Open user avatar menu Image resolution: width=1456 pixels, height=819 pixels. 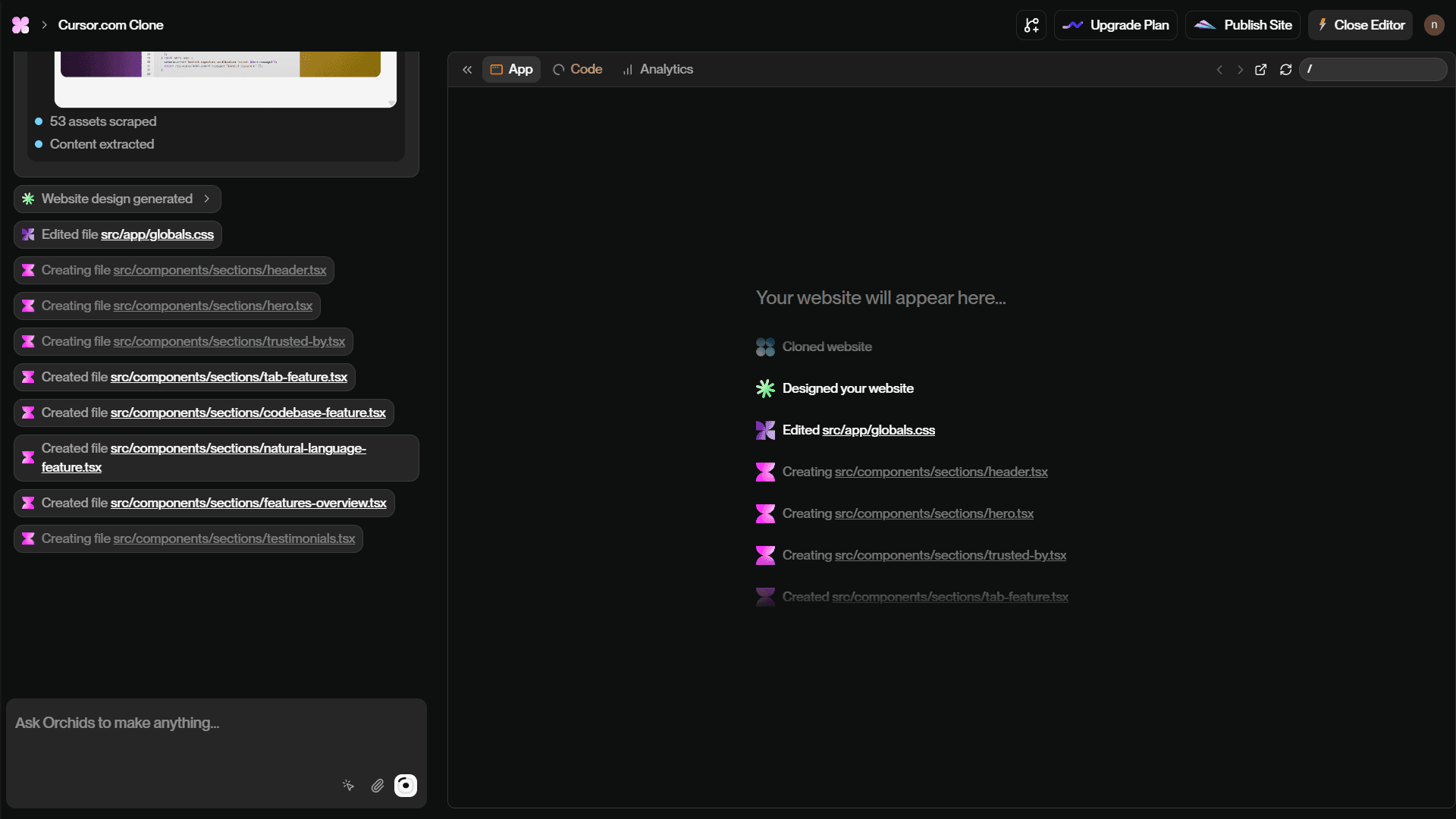[x=1433, y=25]
